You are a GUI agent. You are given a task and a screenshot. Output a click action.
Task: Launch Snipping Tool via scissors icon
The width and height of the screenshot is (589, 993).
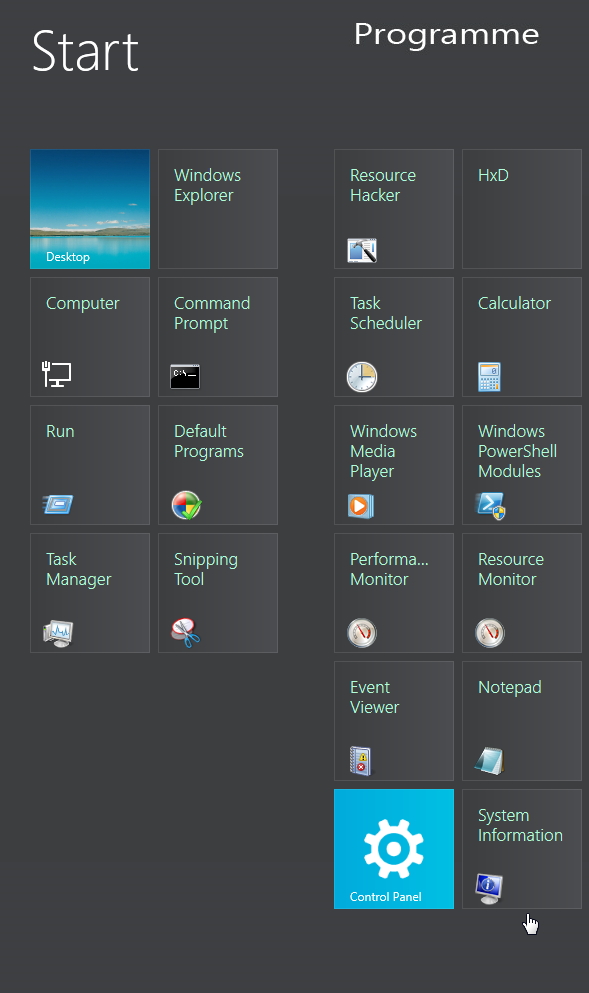[186, 633]
